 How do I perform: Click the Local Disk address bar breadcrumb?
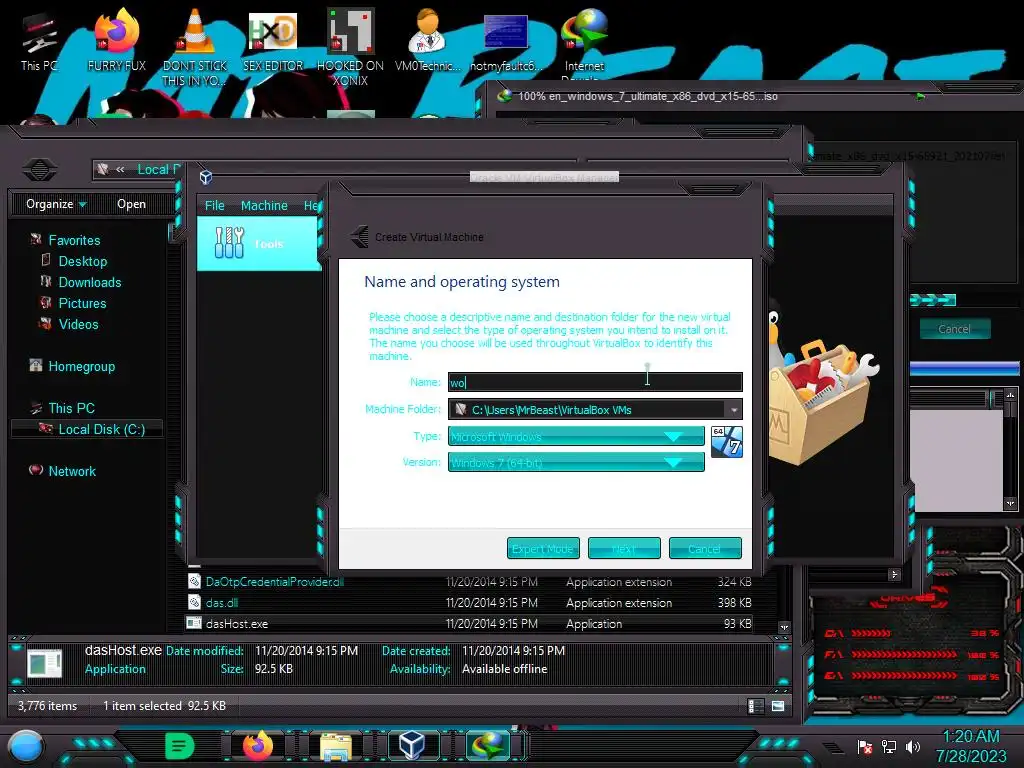(158, 170)
